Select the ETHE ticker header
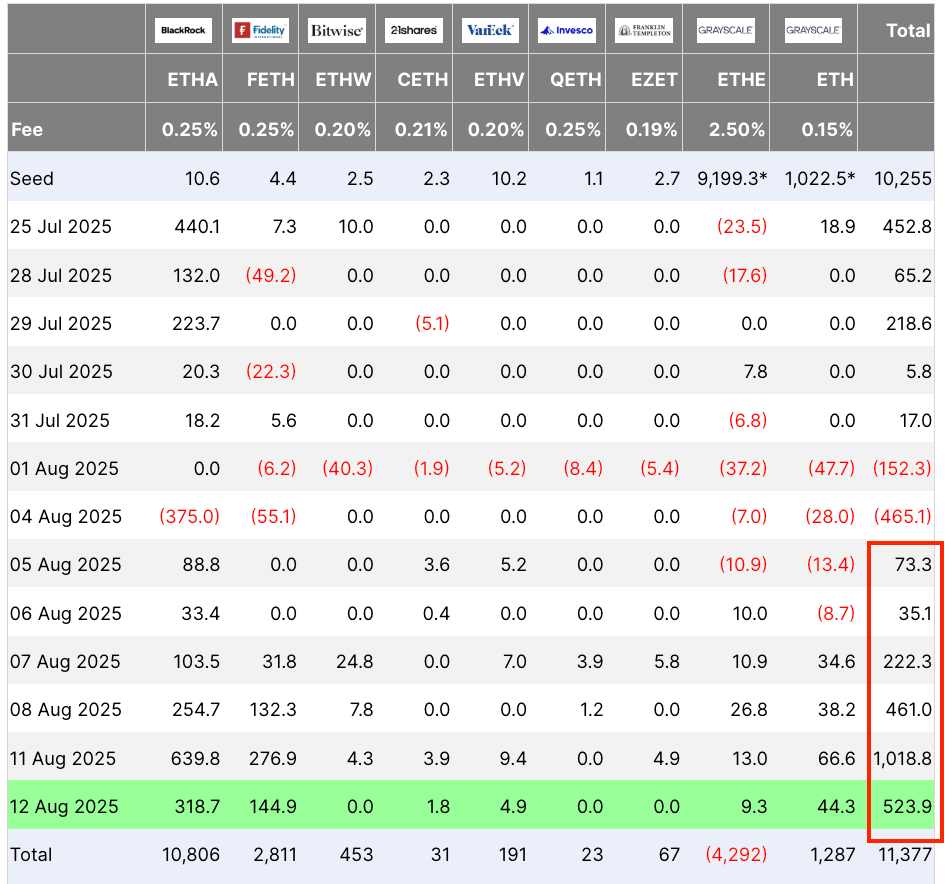 coord(741,80)
